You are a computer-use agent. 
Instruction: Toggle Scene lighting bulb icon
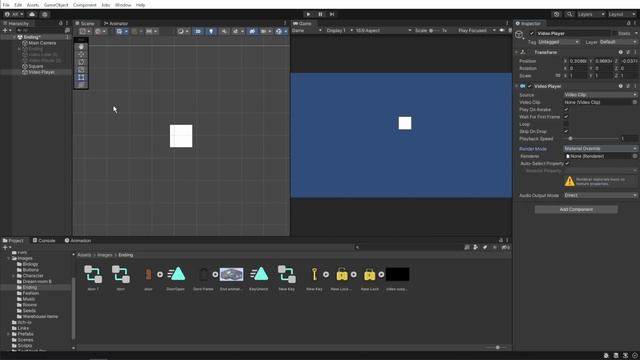point(211,31)
